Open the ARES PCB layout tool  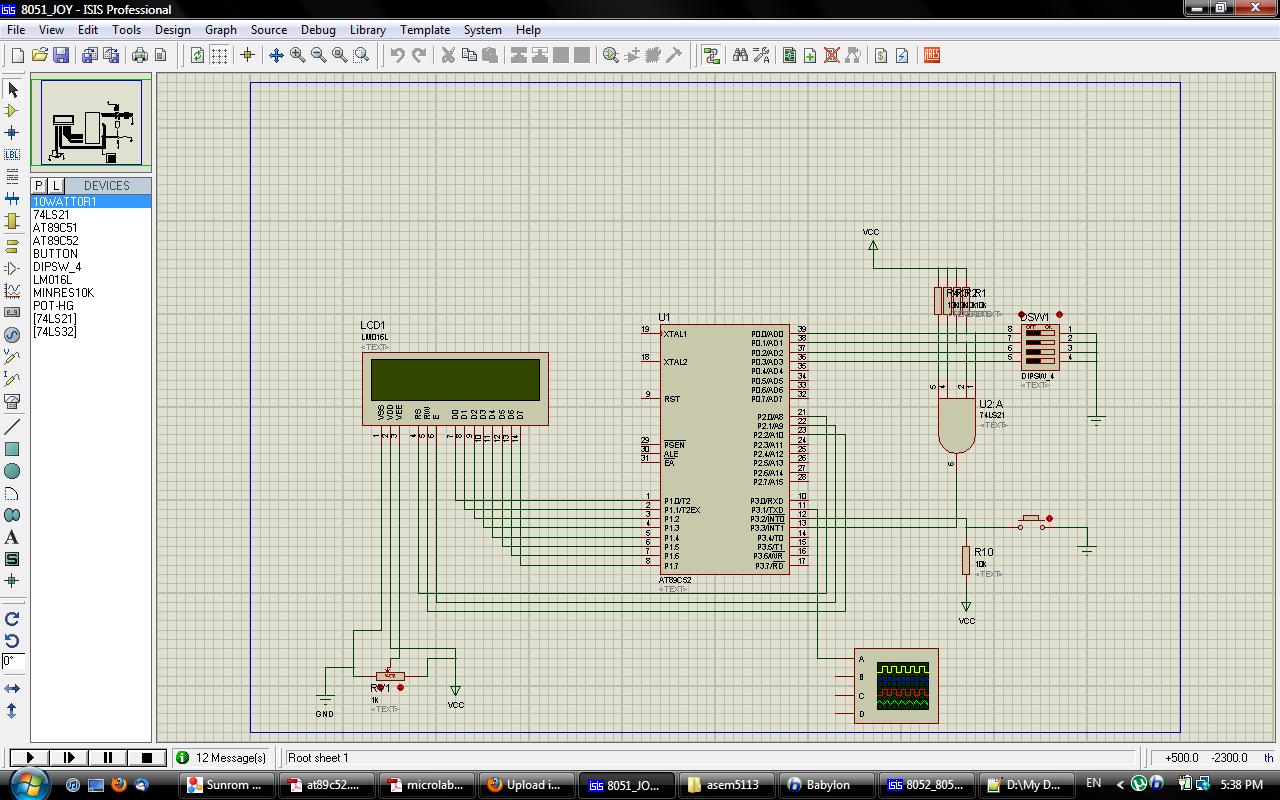(932, 56)
